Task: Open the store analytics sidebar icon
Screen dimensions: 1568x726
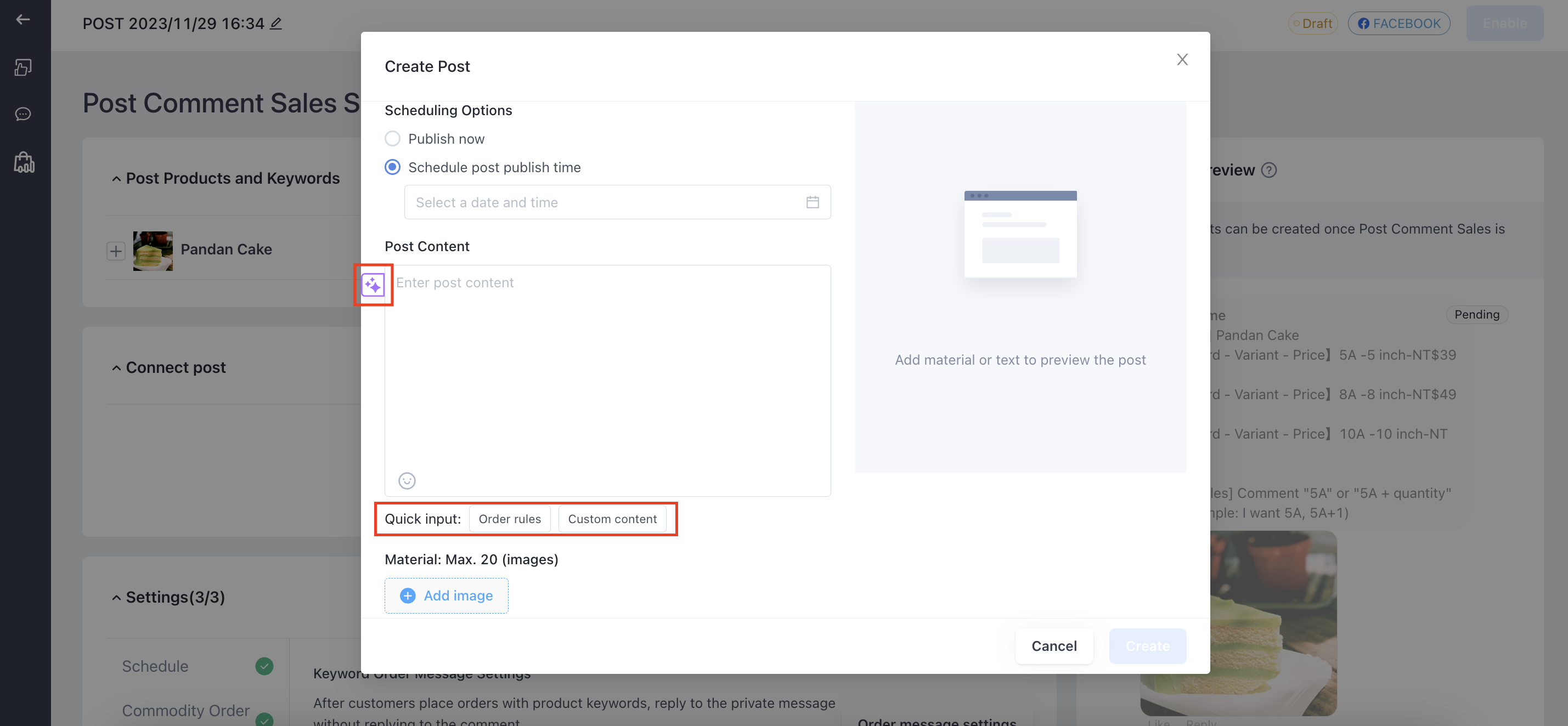Action: (24, 162)
